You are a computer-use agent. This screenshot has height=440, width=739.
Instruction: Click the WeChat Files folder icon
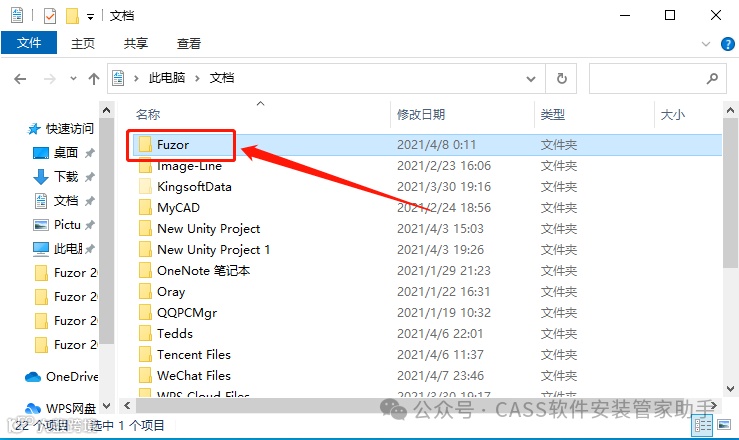coord(145,375)
